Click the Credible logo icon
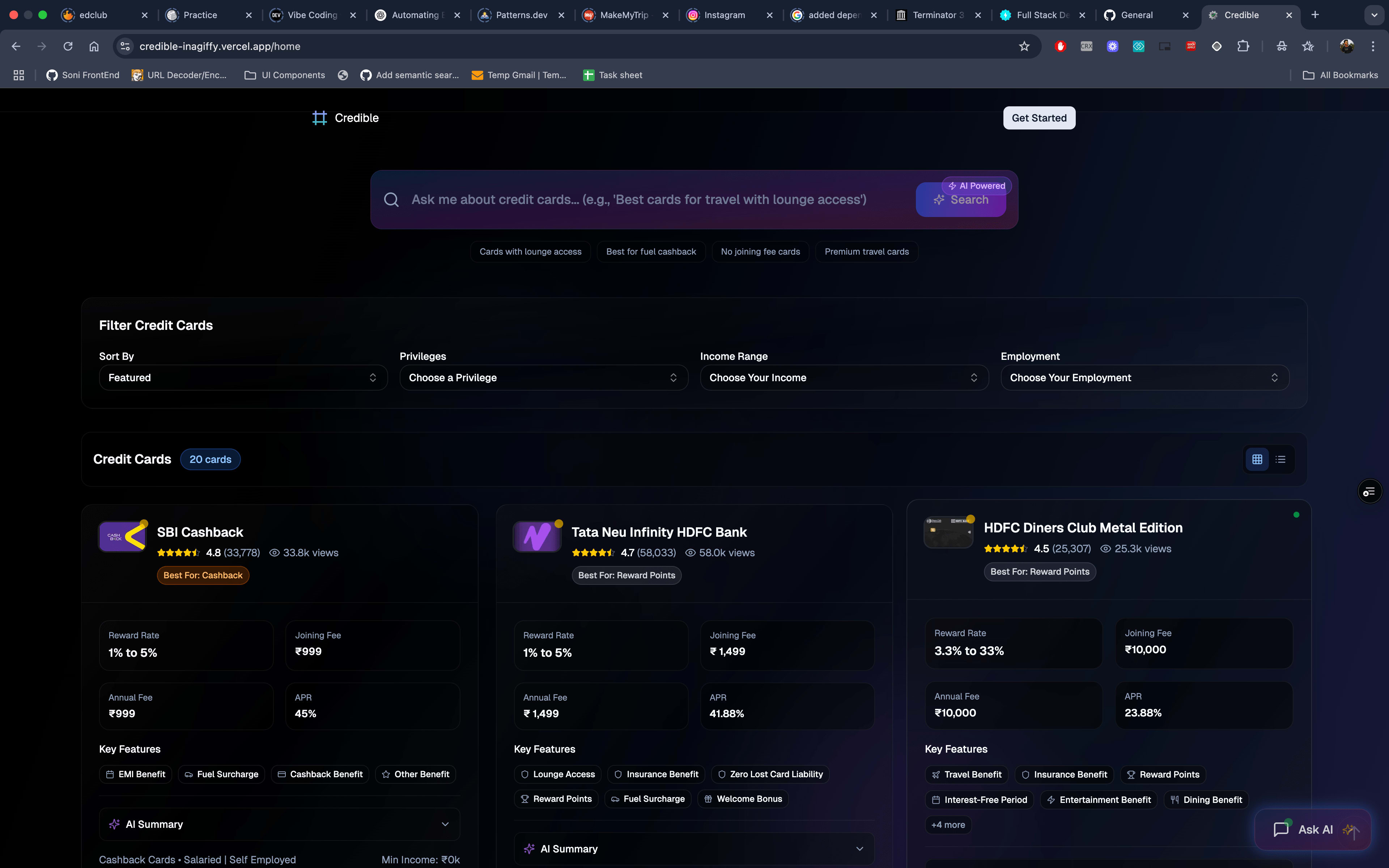 319,118
